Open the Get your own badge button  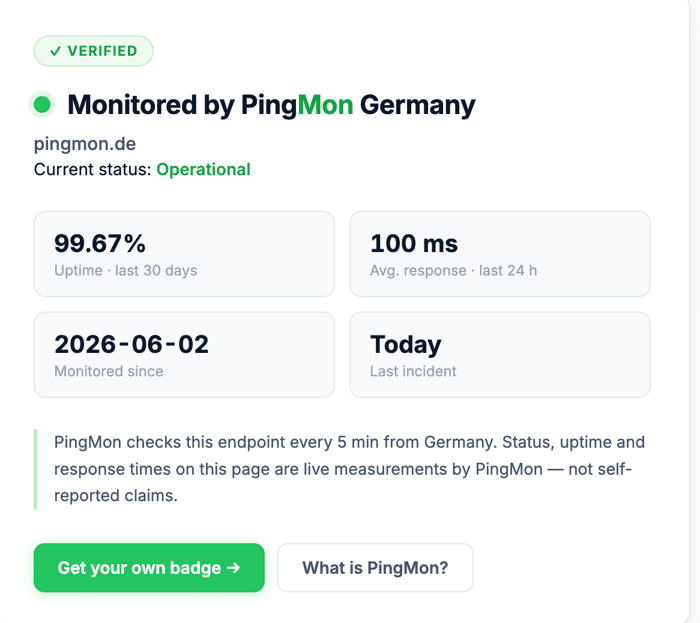pos(149,568)
